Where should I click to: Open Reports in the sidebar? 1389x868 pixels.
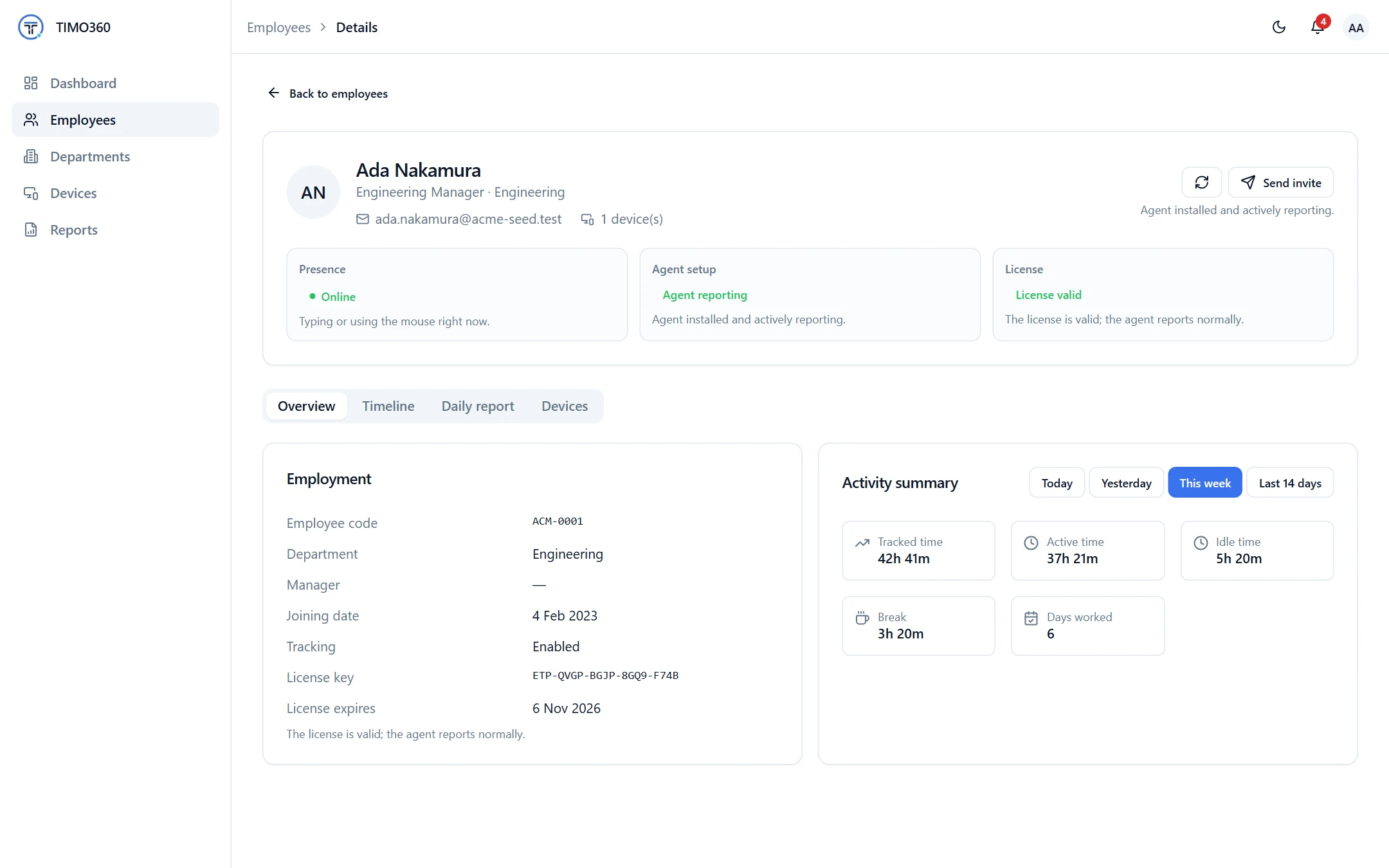click(x=115, y=230)
